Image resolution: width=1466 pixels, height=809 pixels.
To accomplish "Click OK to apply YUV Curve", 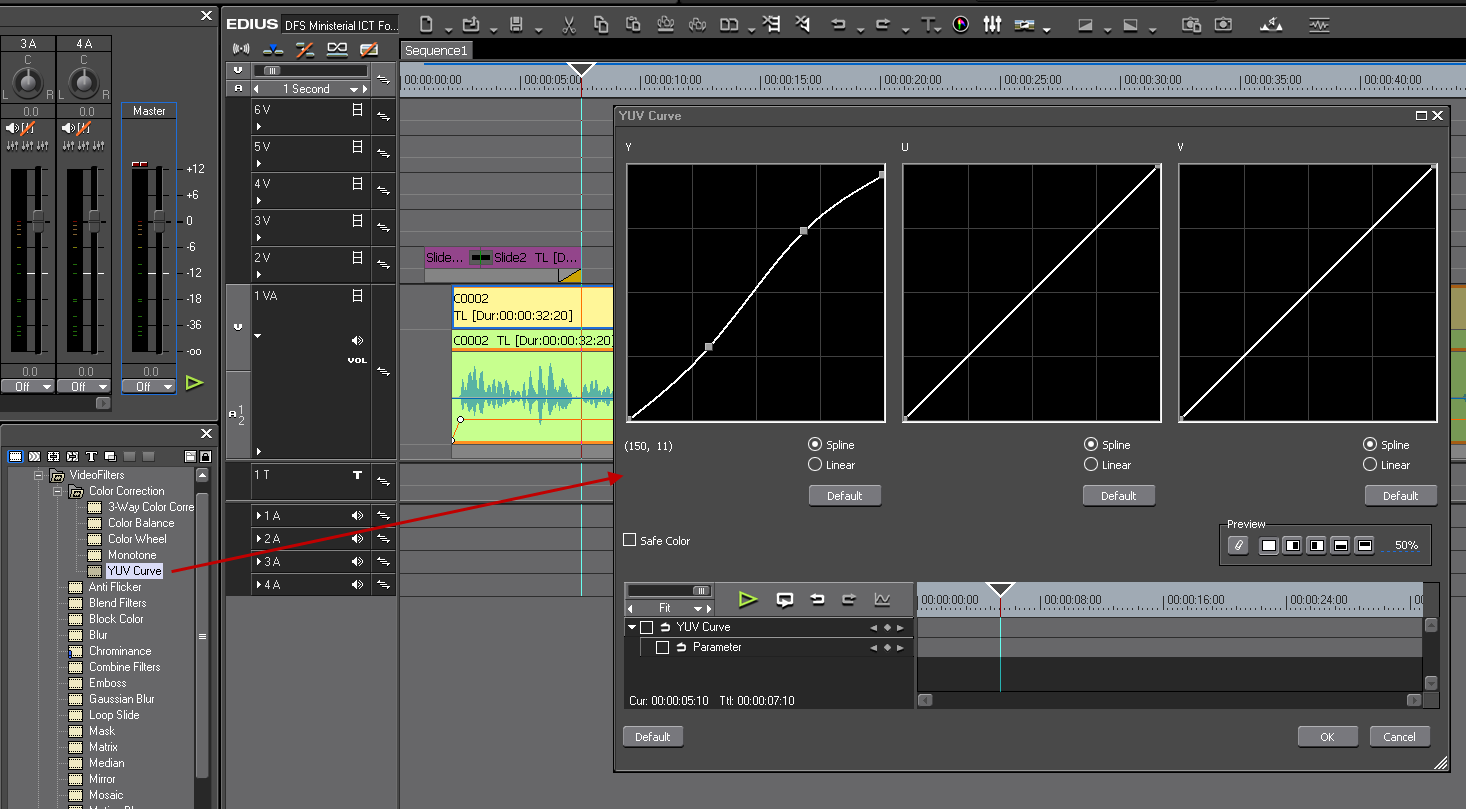I will tap(1327, 737).
